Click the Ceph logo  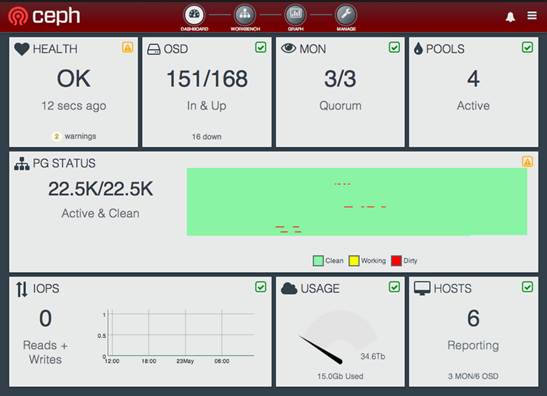(44, 16)
